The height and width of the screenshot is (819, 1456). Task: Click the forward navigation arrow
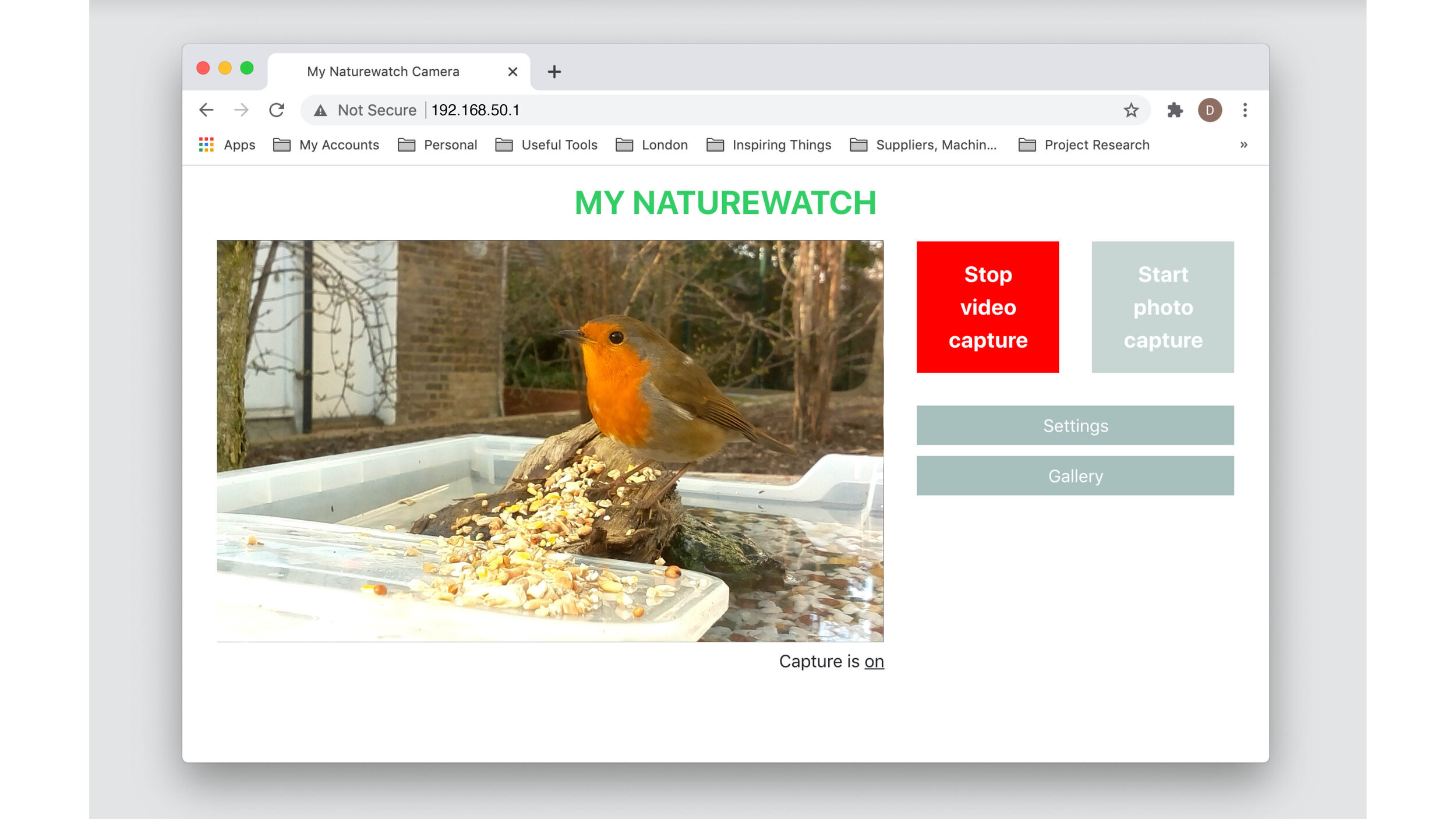[x=241, y=109]
